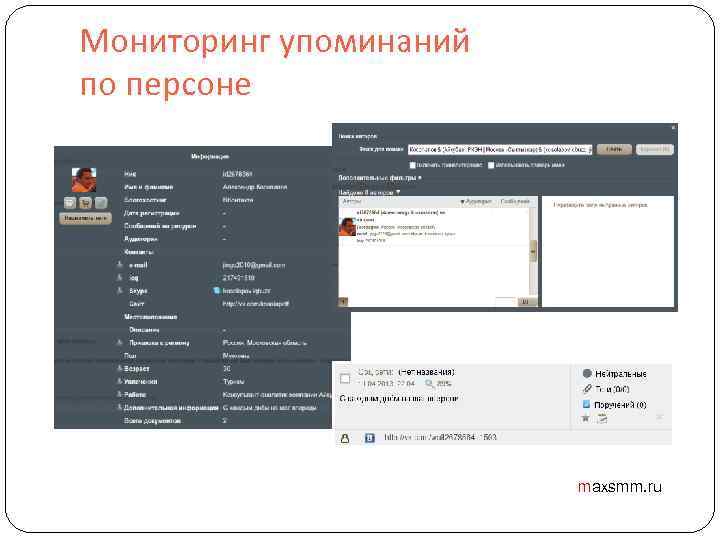
Task: Open the vk.com link in the message footer
Action: pyautogui.click(x=440, y=437)
